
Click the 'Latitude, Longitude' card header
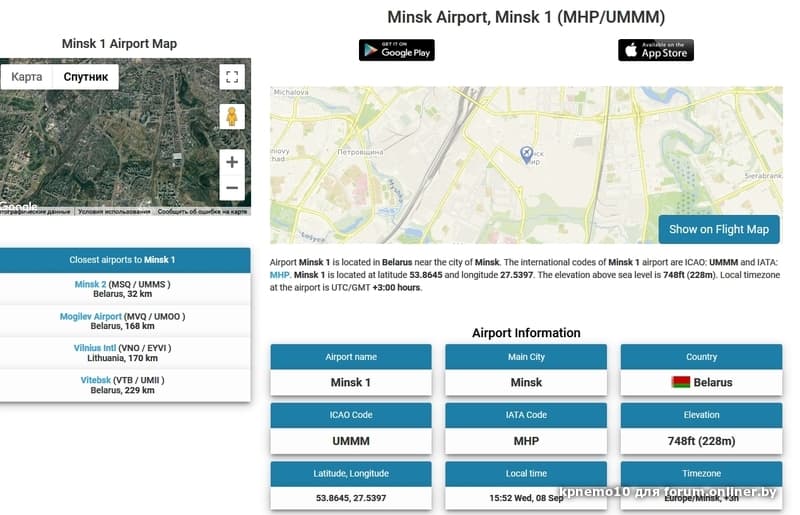click(351, 474)
